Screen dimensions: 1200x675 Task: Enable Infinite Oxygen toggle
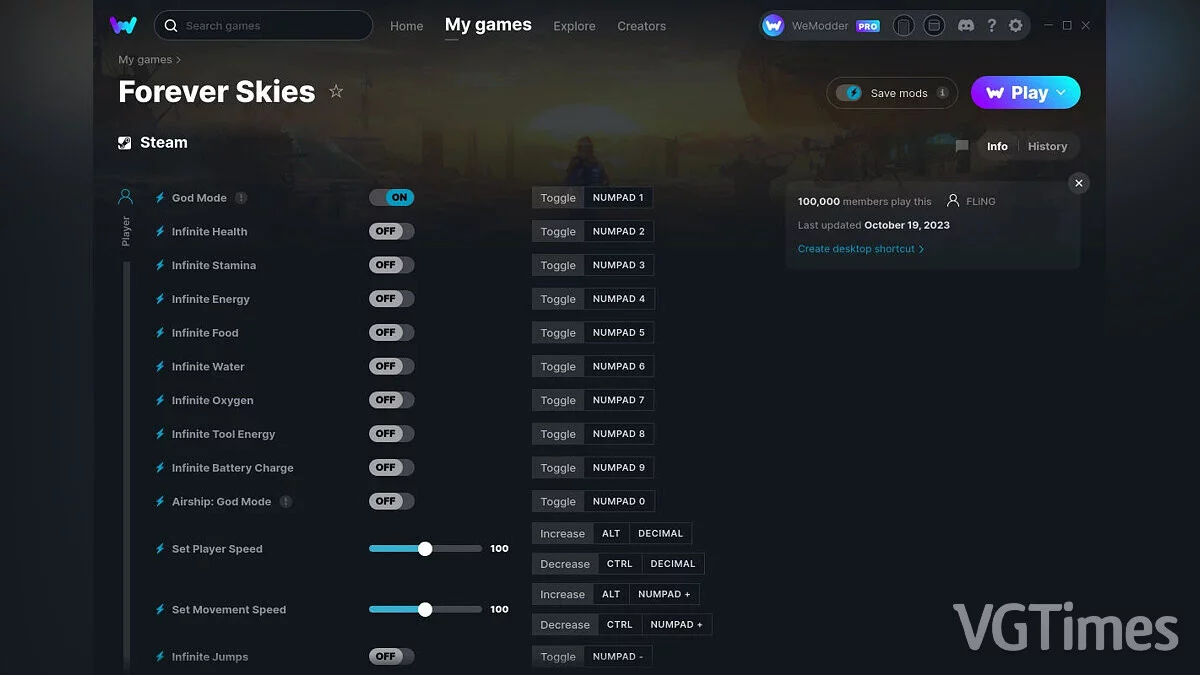click(x=391, y=400)
